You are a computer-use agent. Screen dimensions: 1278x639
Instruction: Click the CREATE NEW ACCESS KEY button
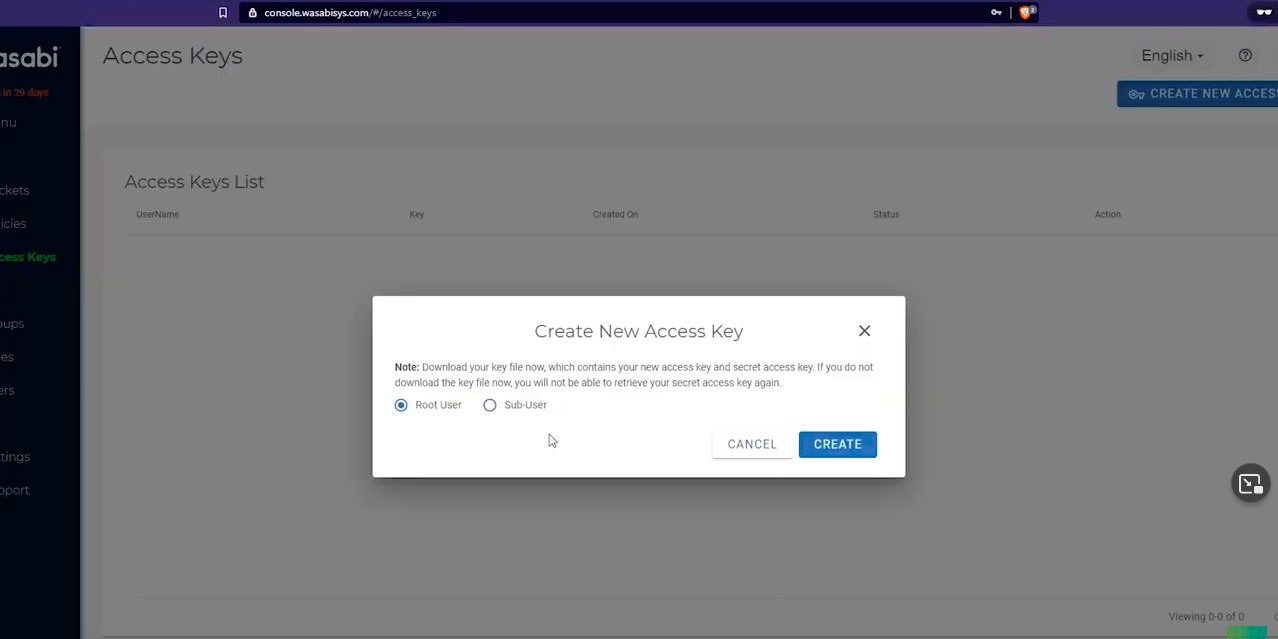1197,94
